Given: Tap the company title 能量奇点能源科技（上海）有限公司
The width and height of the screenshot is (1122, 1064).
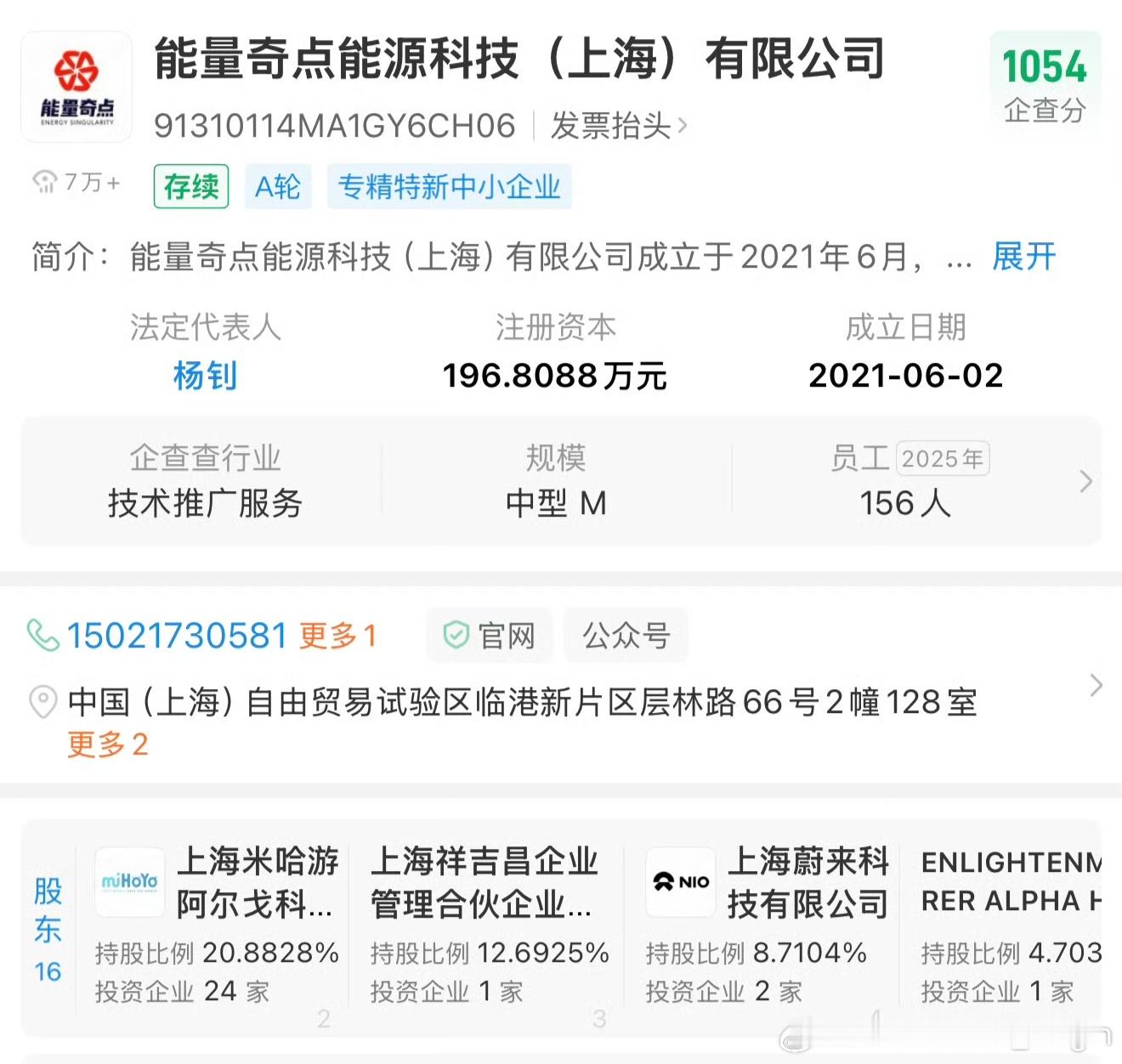Looking at the screenshot, I should click(x=520, y=59).
